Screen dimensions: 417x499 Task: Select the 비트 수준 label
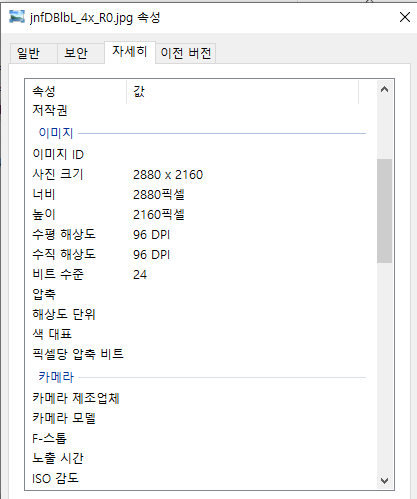click(x=58, y=274)
